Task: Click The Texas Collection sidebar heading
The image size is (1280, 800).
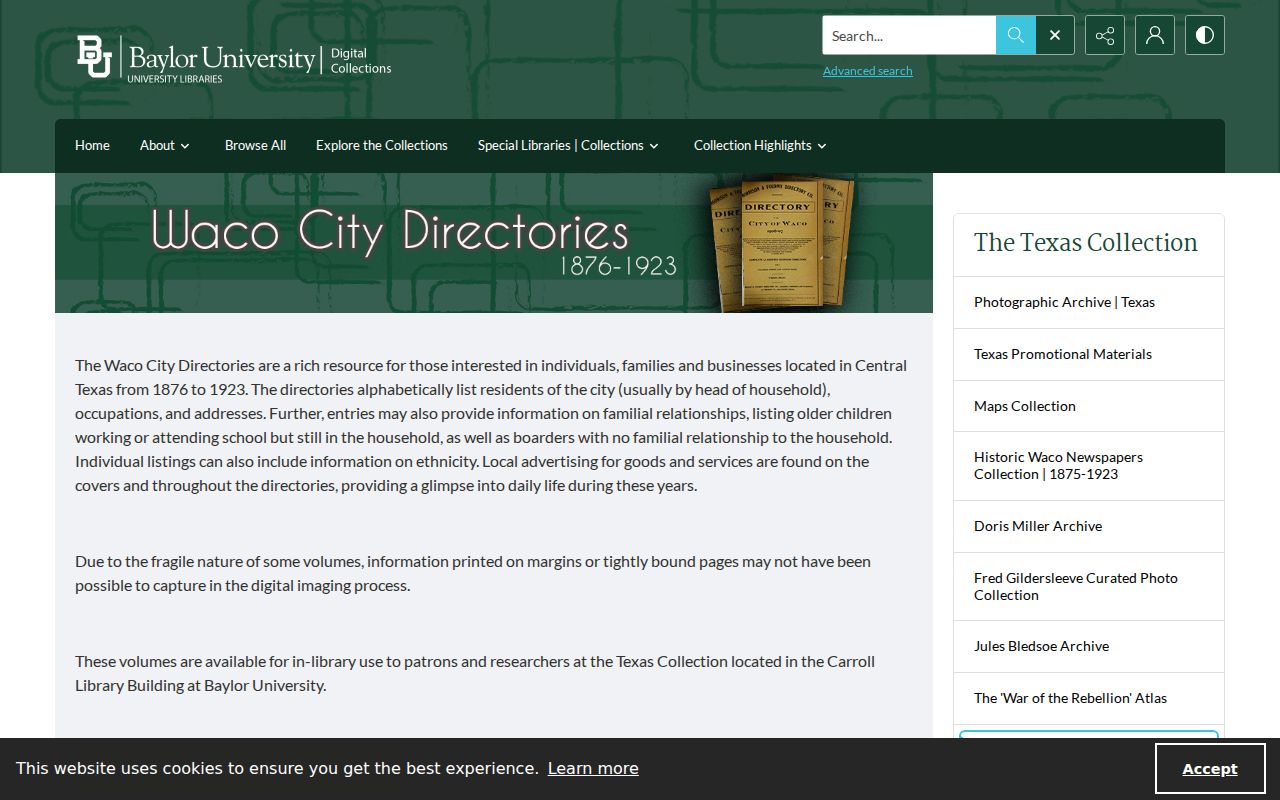Action: [1086, 243]
